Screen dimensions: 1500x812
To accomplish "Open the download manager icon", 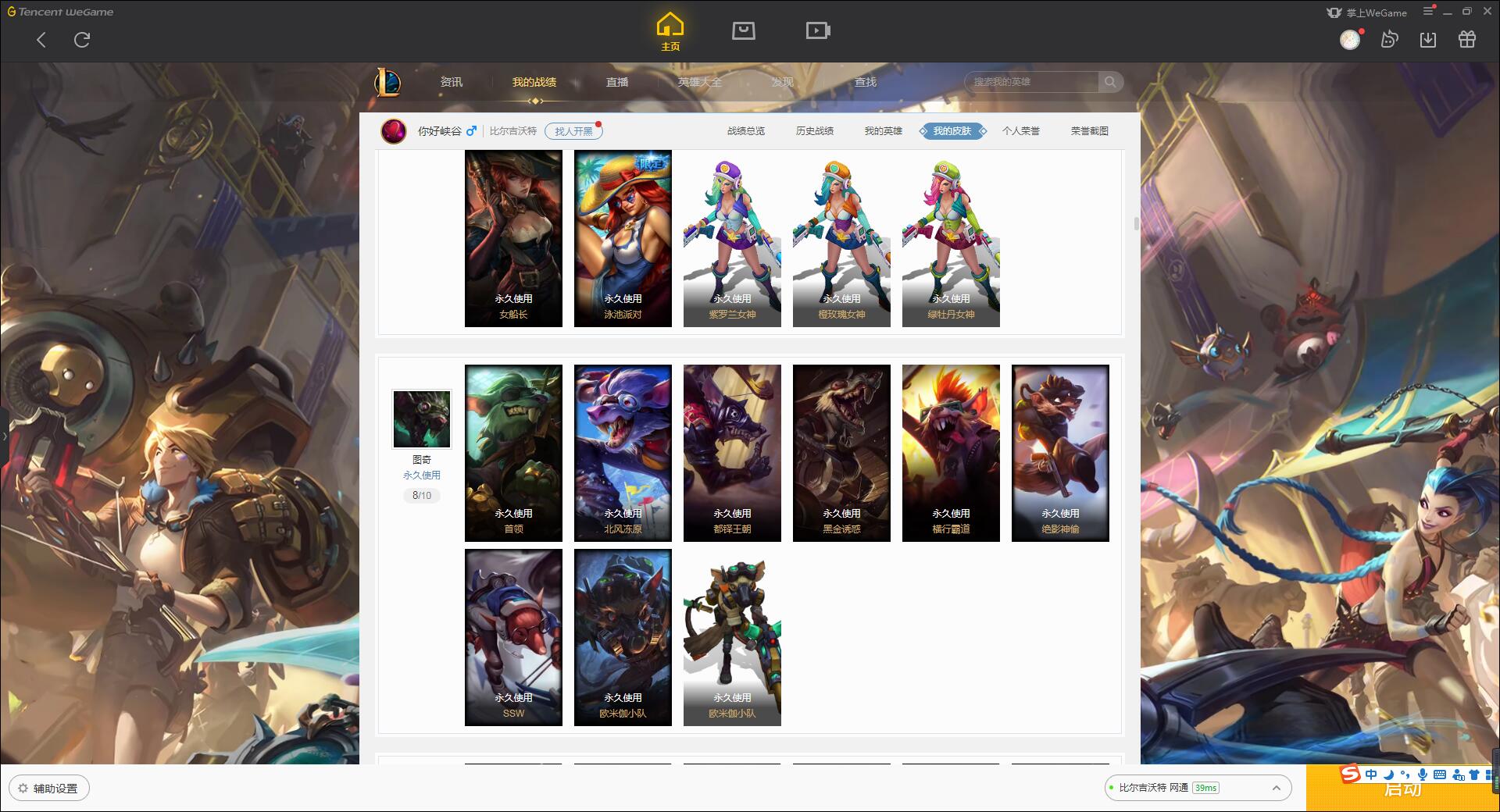I will [1428, 39].
